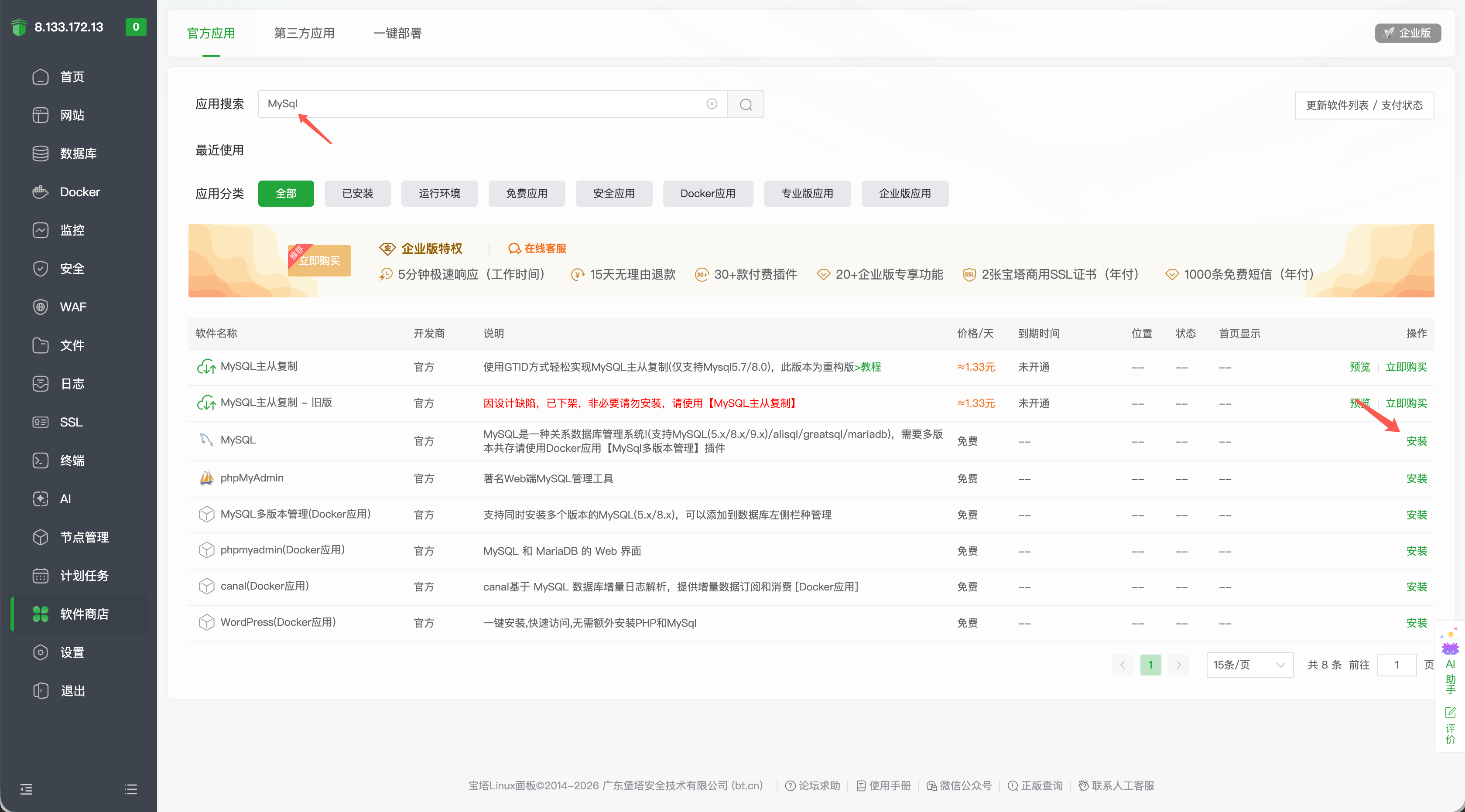Open the 文件 folder sidebar icon
The width and height of the screenshot is (1465, 812).
point(41,345)
